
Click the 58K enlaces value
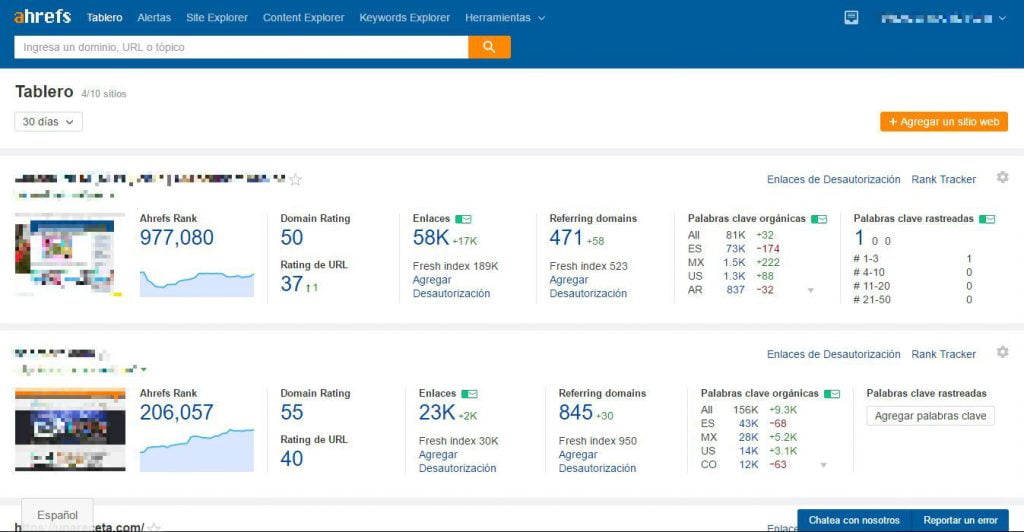point(430,238)
